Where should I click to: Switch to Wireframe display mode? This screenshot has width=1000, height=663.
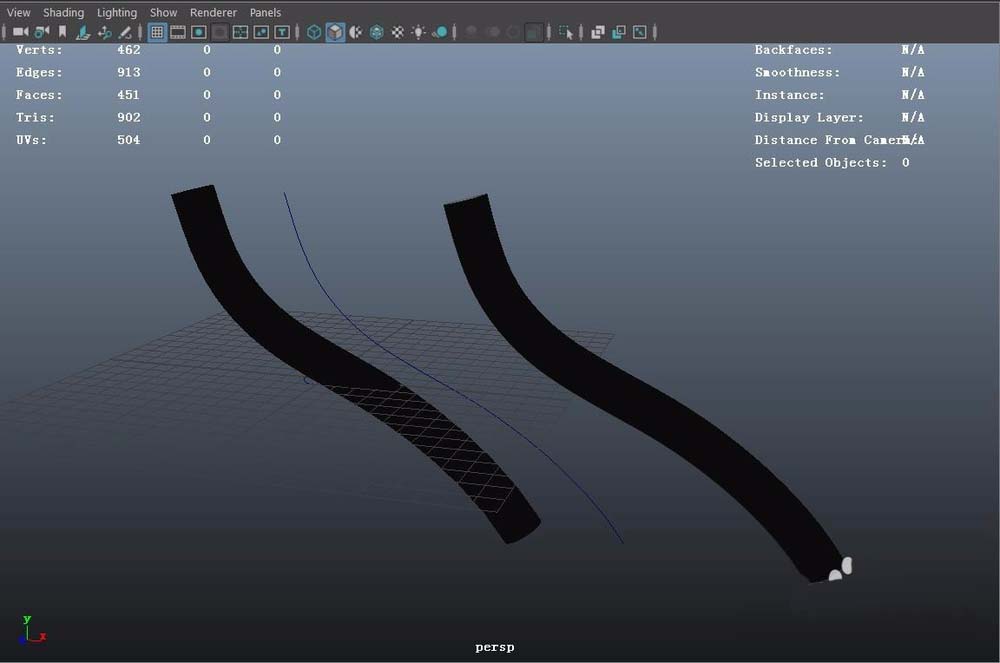click(x=312, y=32)
